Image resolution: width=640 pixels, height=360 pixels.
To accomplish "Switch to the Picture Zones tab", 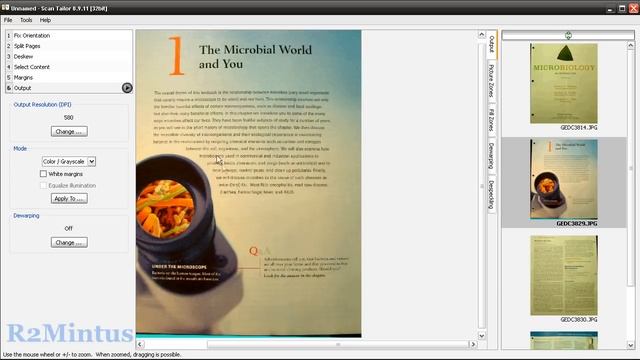I will (492, 81).
